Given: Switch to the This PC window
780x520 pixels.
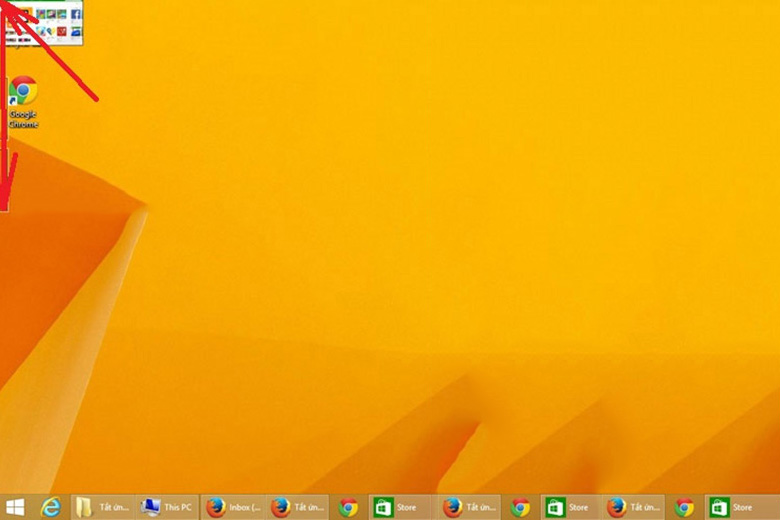Looking at the screenshot, I should (167, 507).
